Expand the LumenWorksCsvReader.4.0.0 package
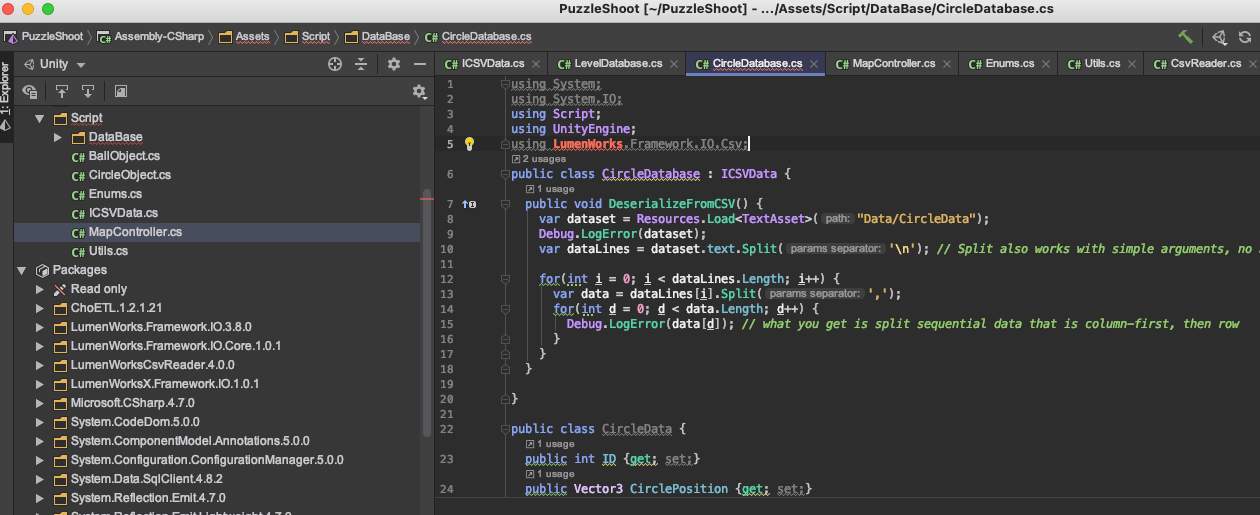1260x515 pixels. pos(40,365)
